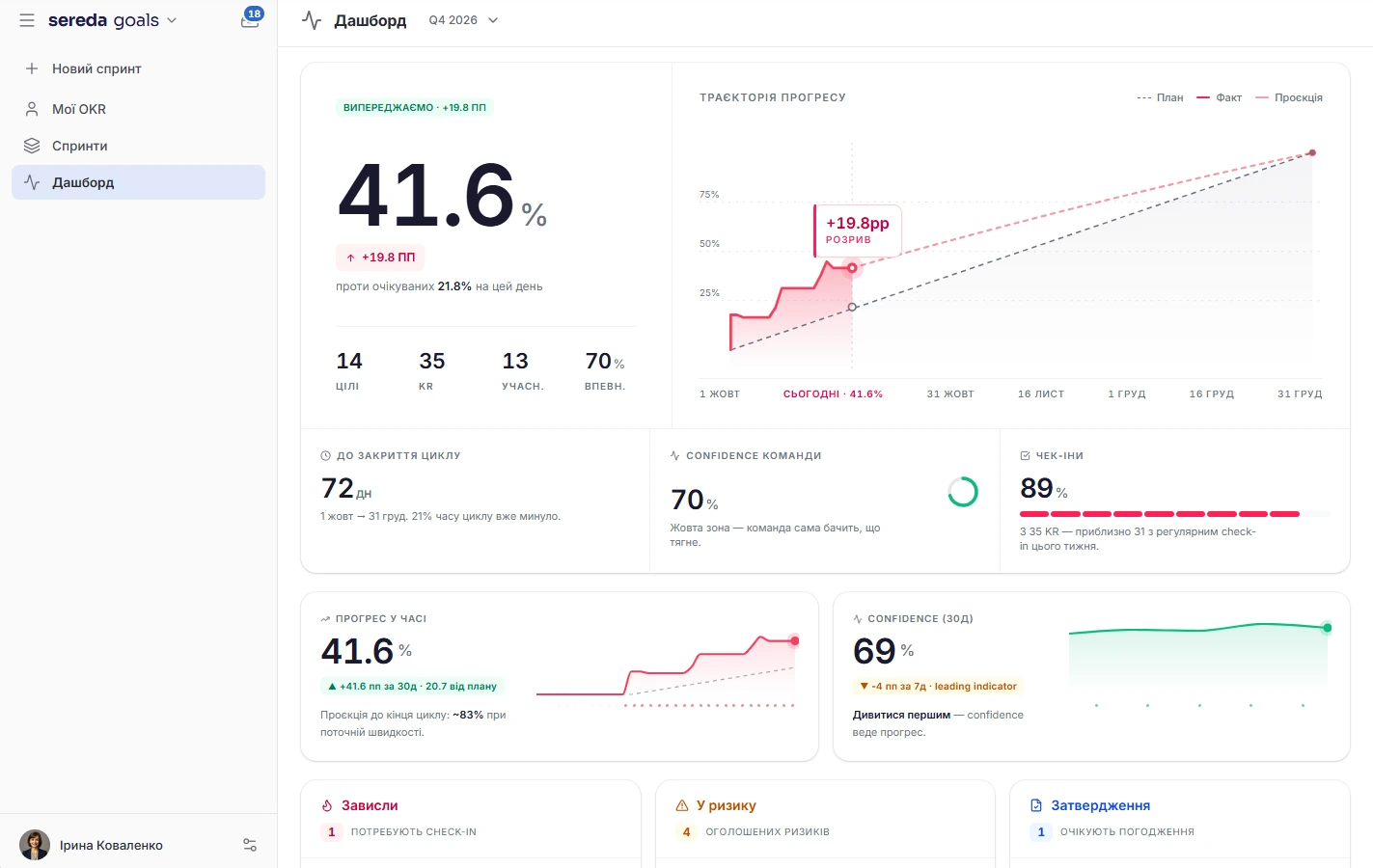The image size is (1373, 868).
Task: Open Спринти section
Action: 138,146
